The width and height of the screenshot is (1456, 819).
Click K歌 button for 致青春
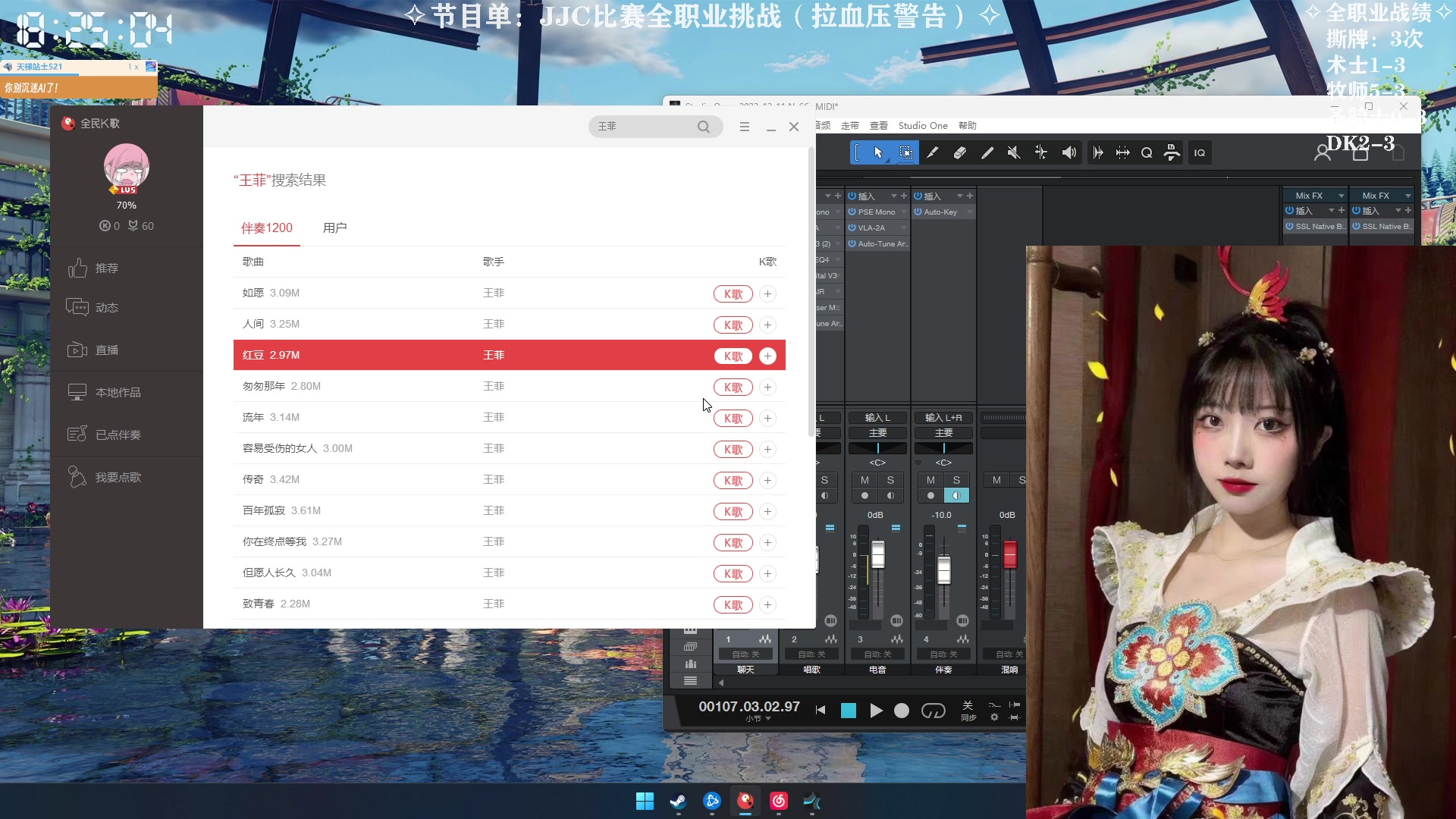coord(733,605)
